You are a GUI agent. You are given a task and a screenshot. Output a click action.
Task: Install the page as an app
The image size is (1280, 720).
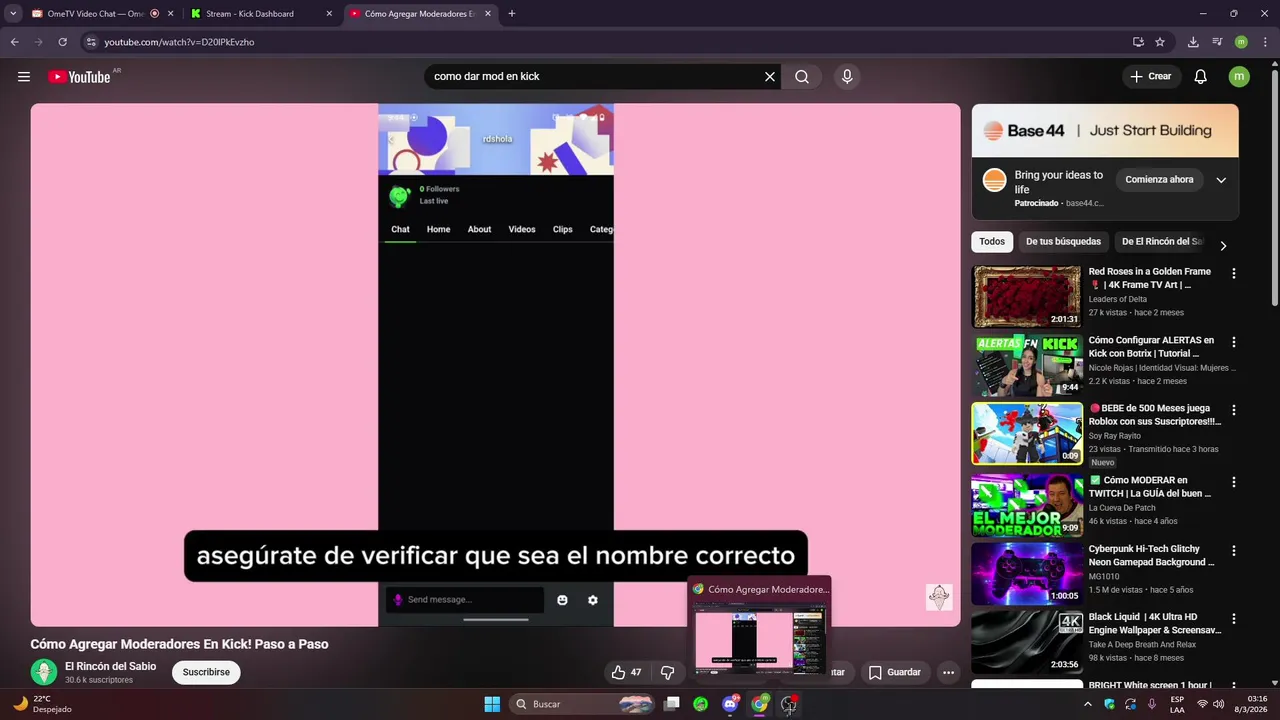(x=1138, y=42)
